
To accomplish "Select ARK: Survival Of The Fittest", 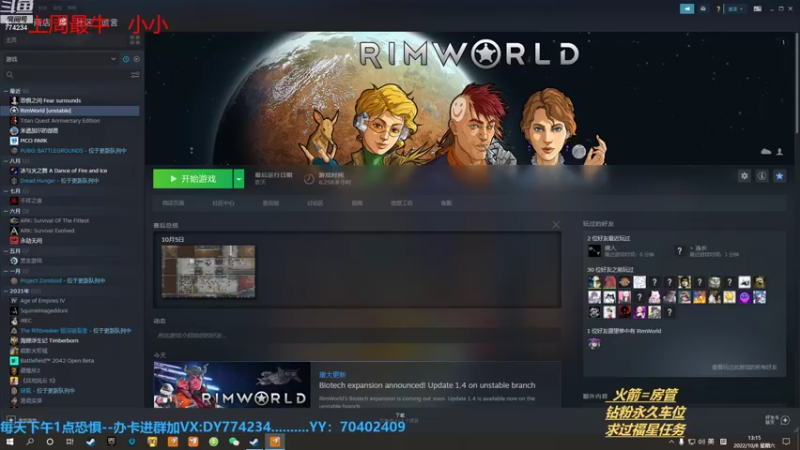I will (55, 220).
